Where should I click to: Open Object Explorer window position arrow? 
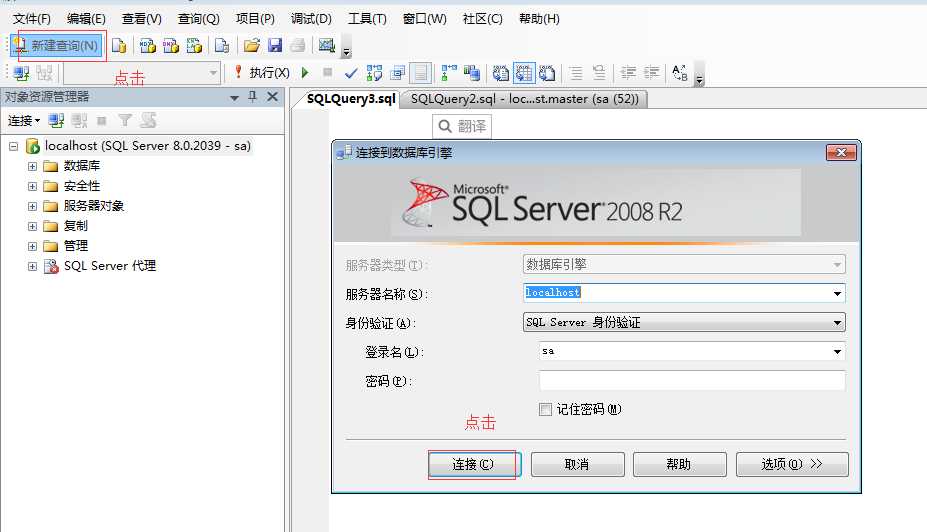pyautogui.click(x=235, y=97)
